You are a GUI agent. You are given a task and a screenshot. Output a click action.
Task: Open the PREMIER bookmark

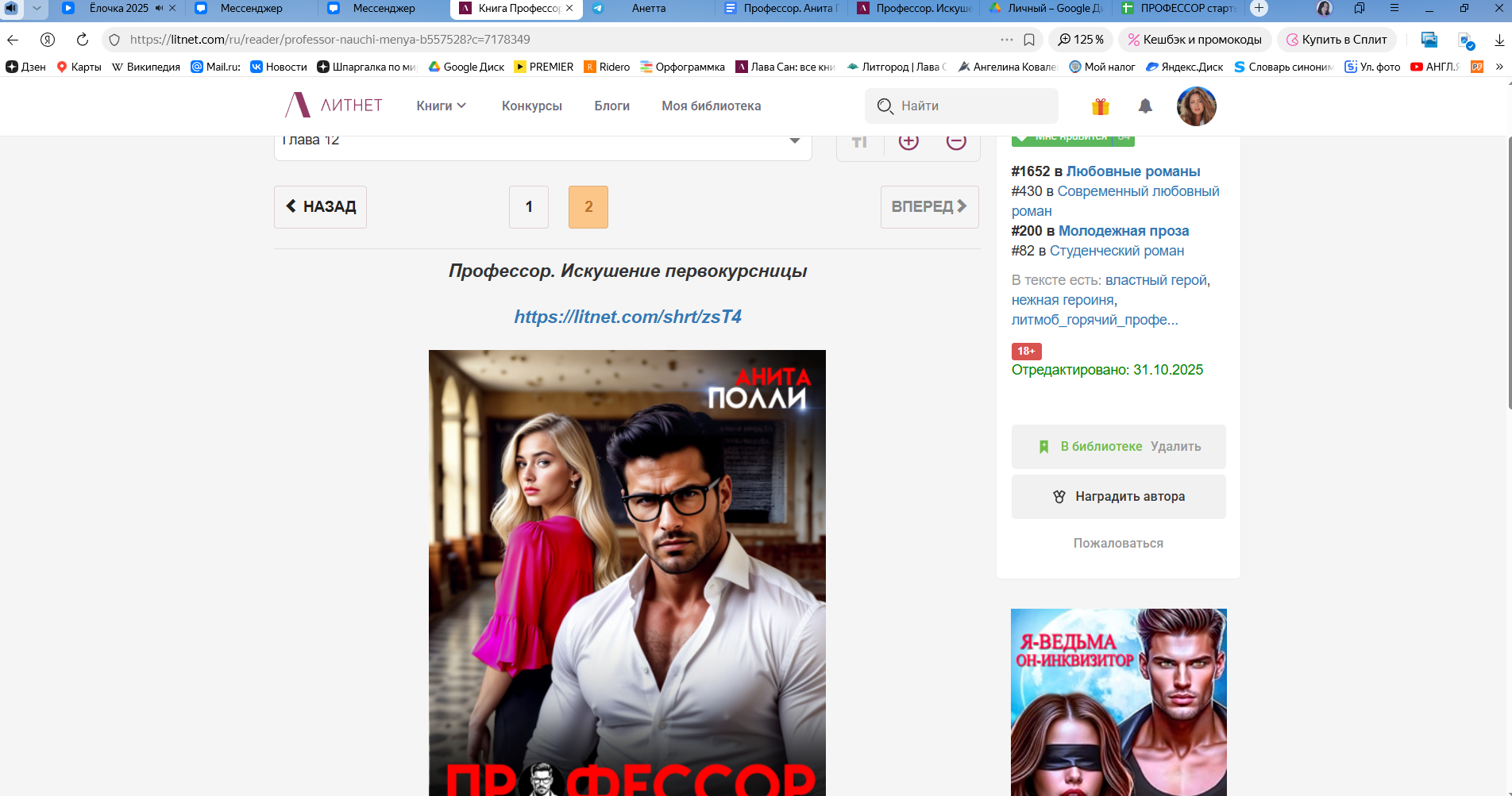click(544, 67)
